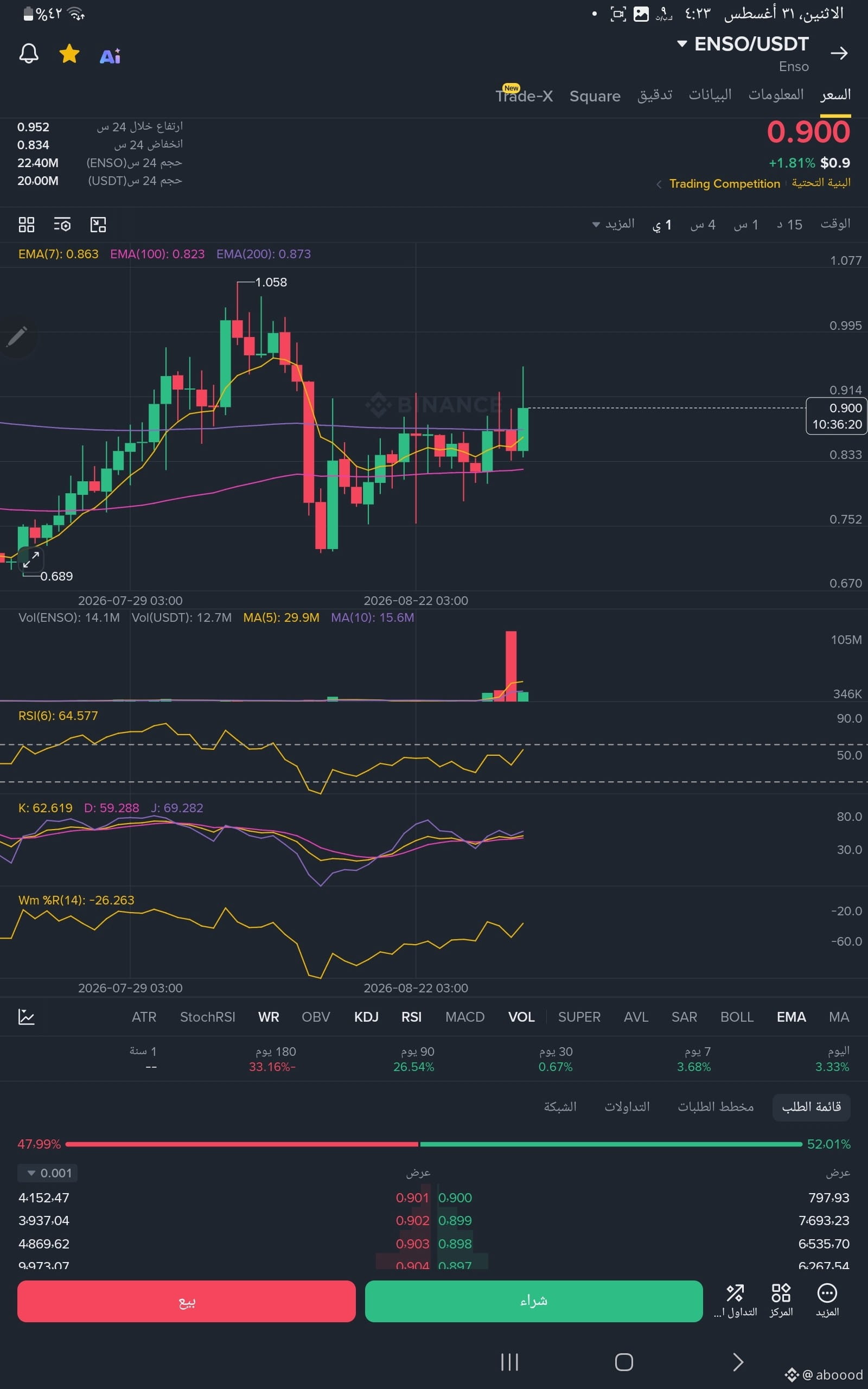Screen dimensions: 868x1389
Task: Open the AI assistant icon
Action: point(110,56)
